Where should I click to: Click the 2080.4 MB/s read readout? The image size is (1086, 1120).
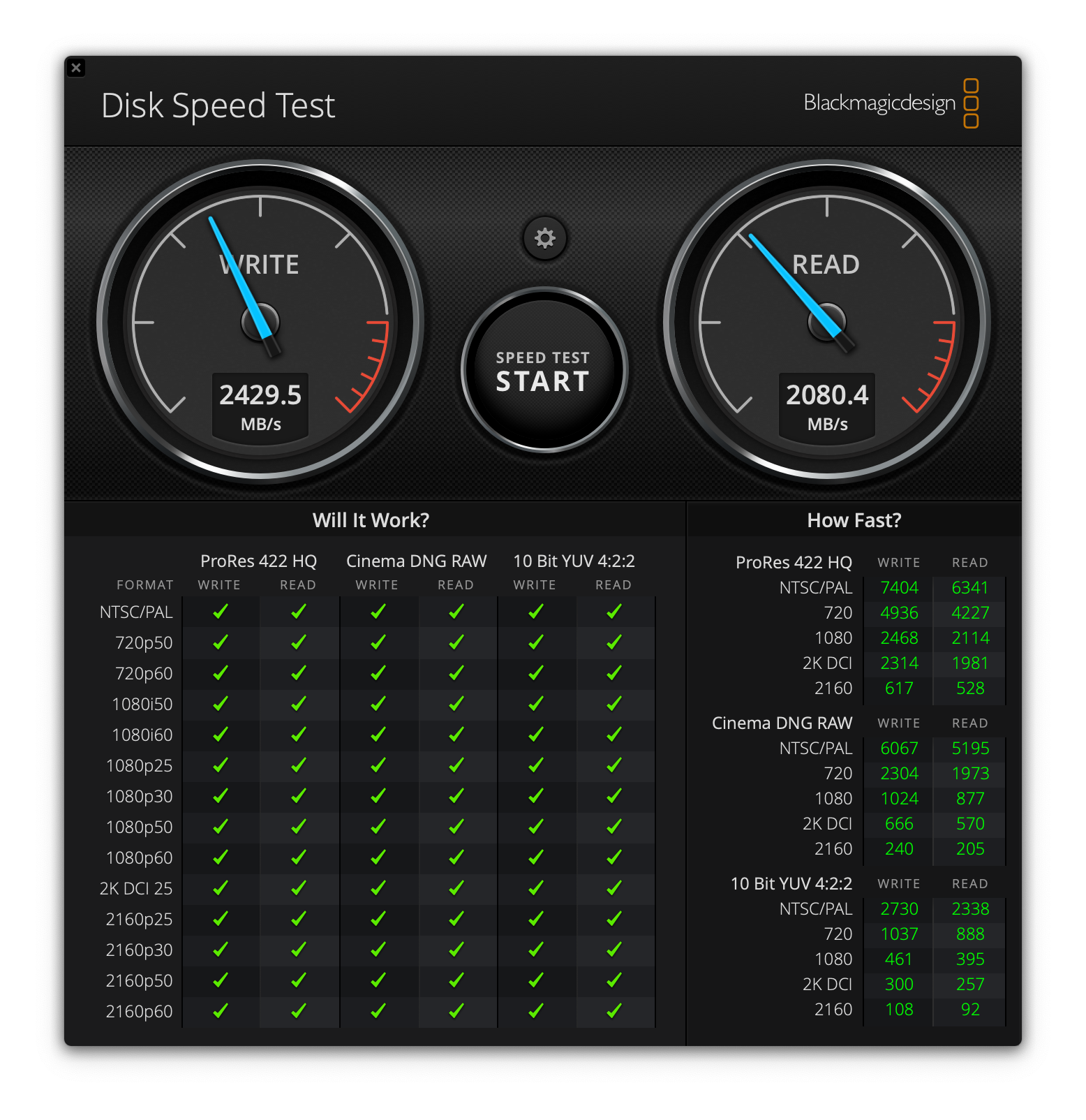[x=827, y=406]
